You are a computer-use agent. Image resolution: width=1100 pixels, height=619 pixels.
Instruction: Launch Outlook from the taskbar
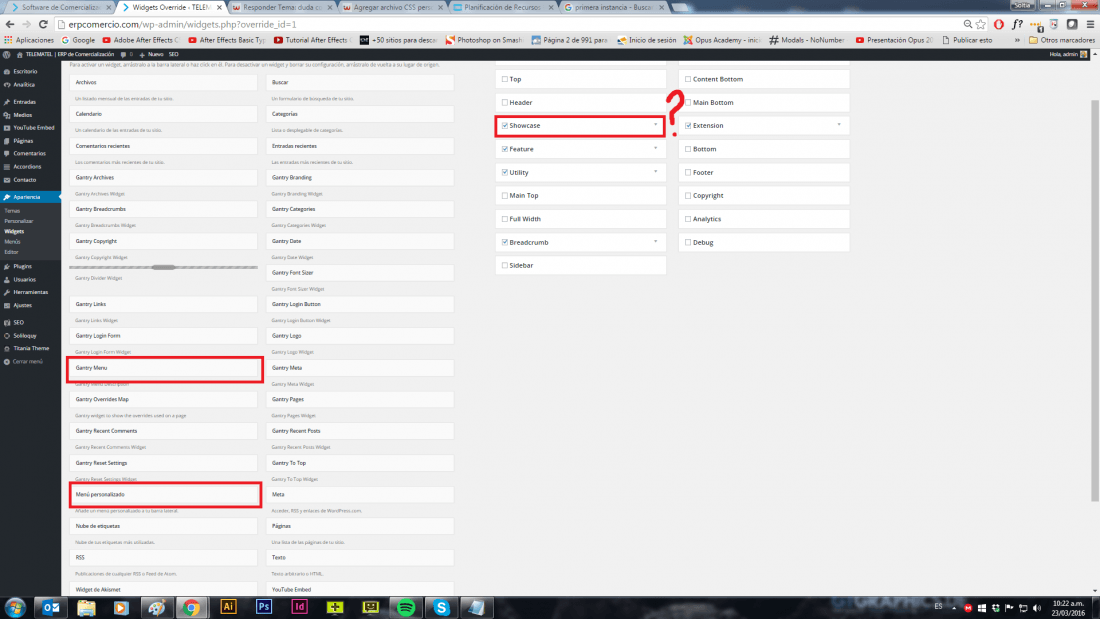tap(51, 608)
